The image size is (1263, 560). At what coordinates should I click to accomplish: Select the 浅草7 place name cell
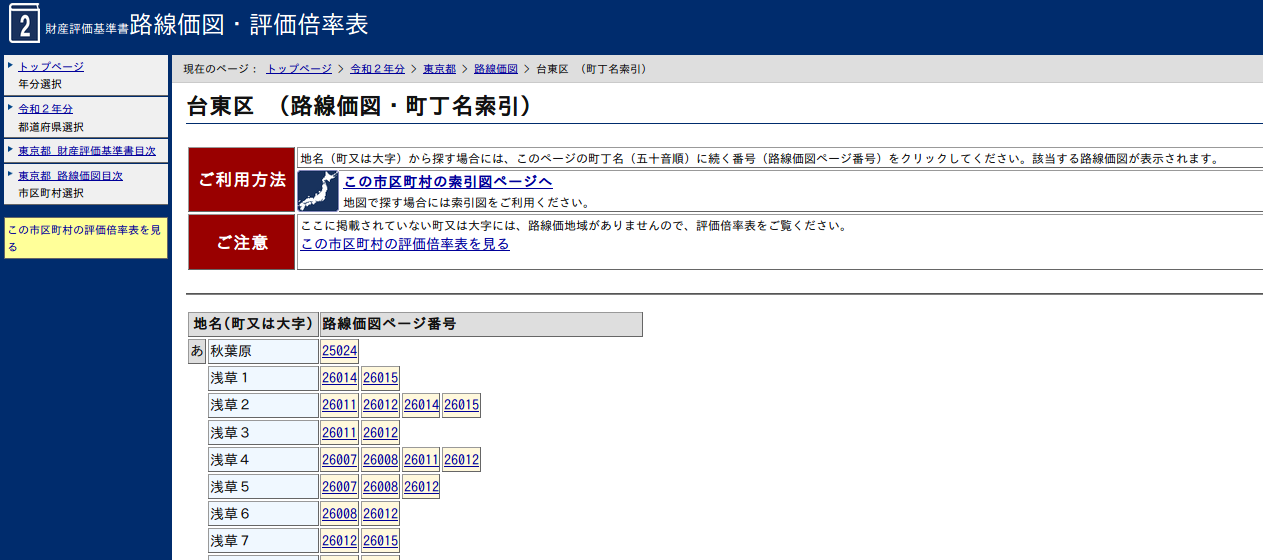[x=263, y=540]
